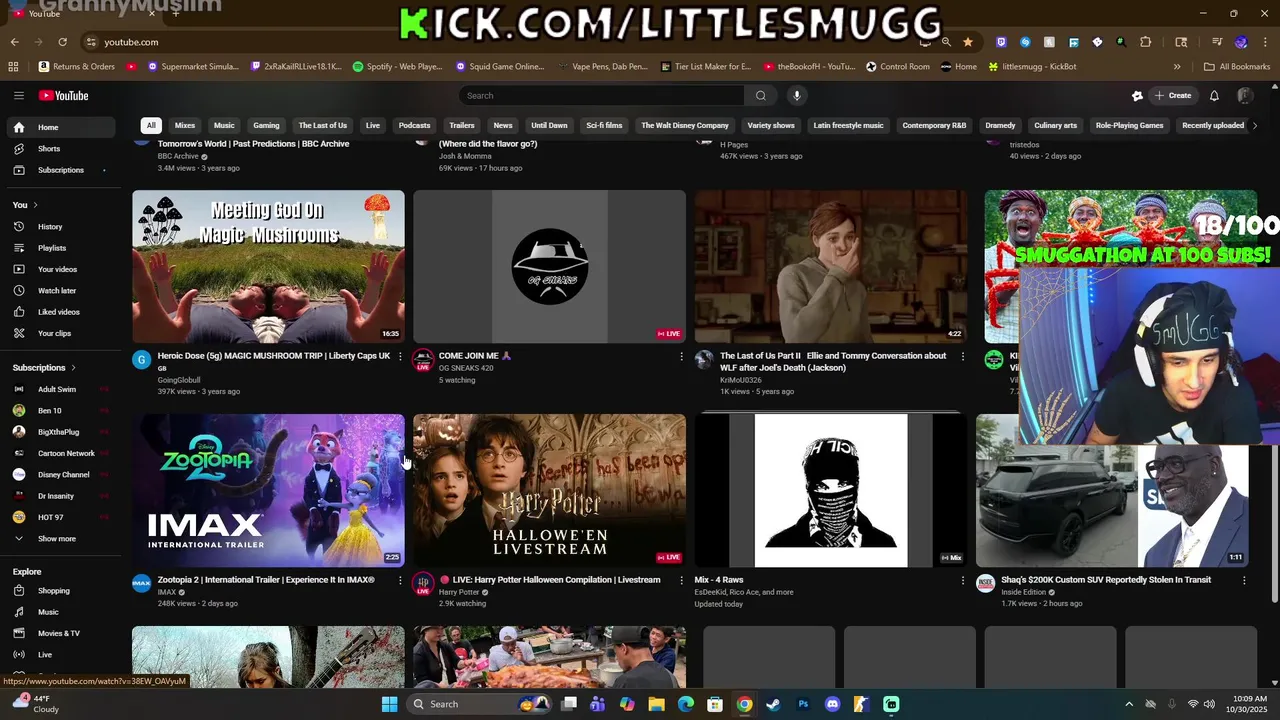Image resolution: width=1280 pixels, height=720 pixels.
Task: Open Home in the sidebar
Action: (x=59, y=127)
